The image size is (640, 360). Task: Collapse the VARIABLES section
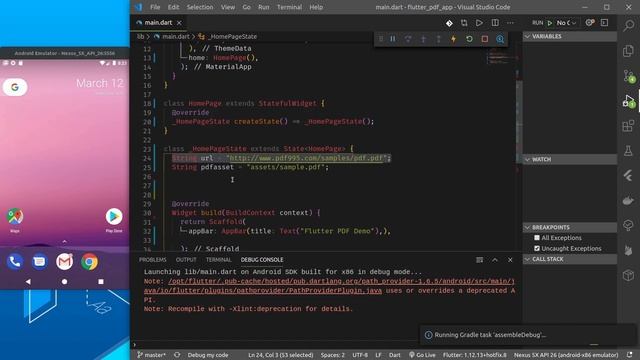[570, 36]
